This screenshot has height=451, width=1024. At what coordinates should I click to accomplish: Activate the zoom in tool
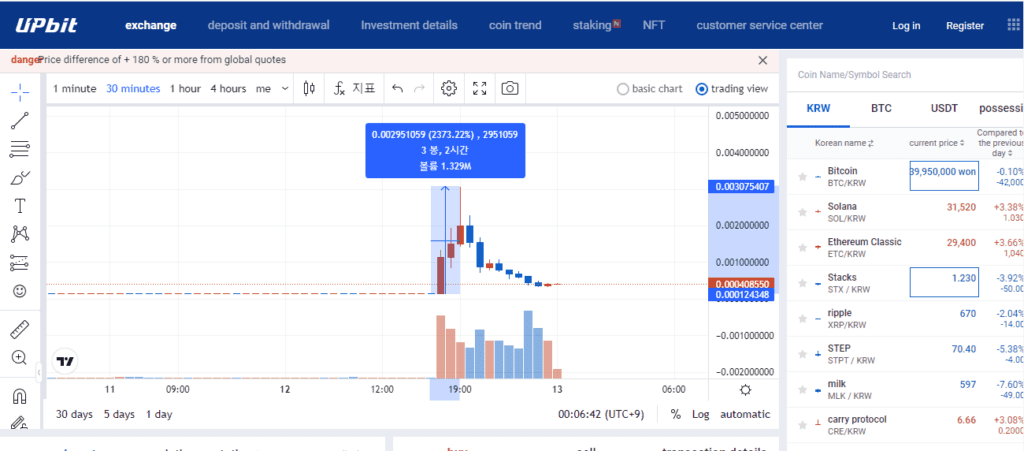pyautogui.click(x=20, y=358)
